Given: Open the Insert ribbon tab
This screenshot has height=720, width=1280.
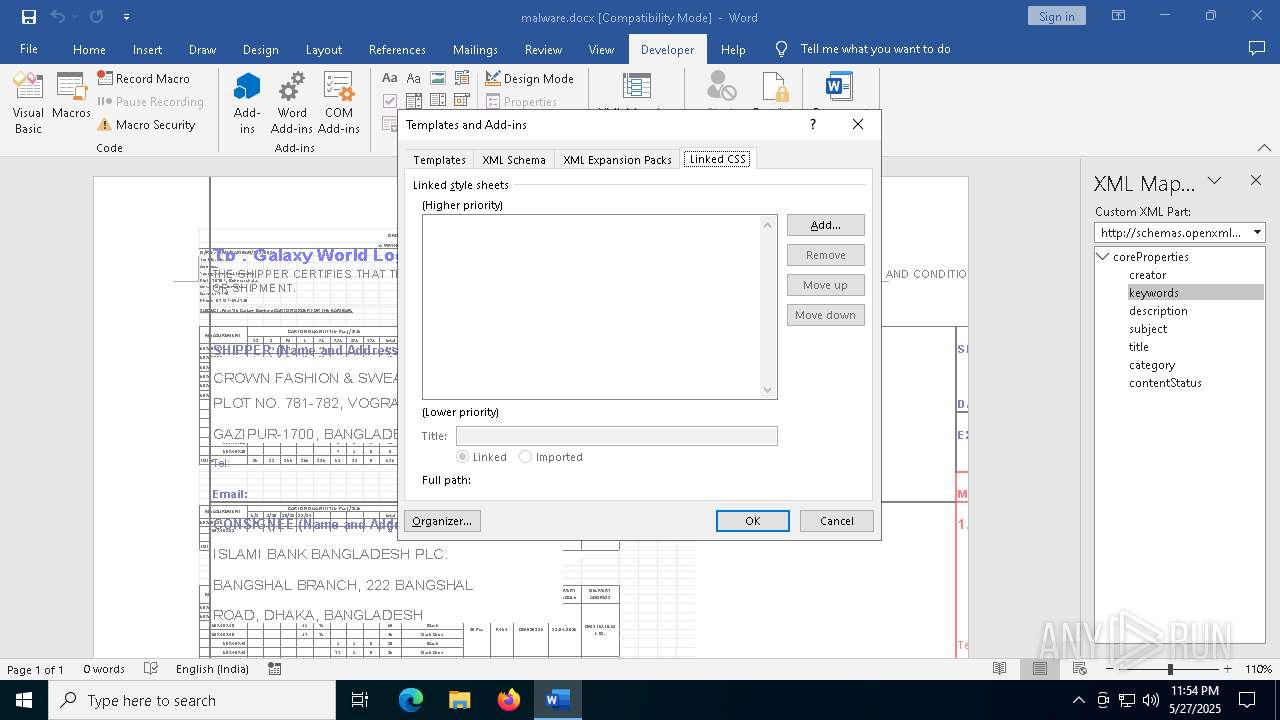Looking at the screenshot, I should tap(147, 49).
